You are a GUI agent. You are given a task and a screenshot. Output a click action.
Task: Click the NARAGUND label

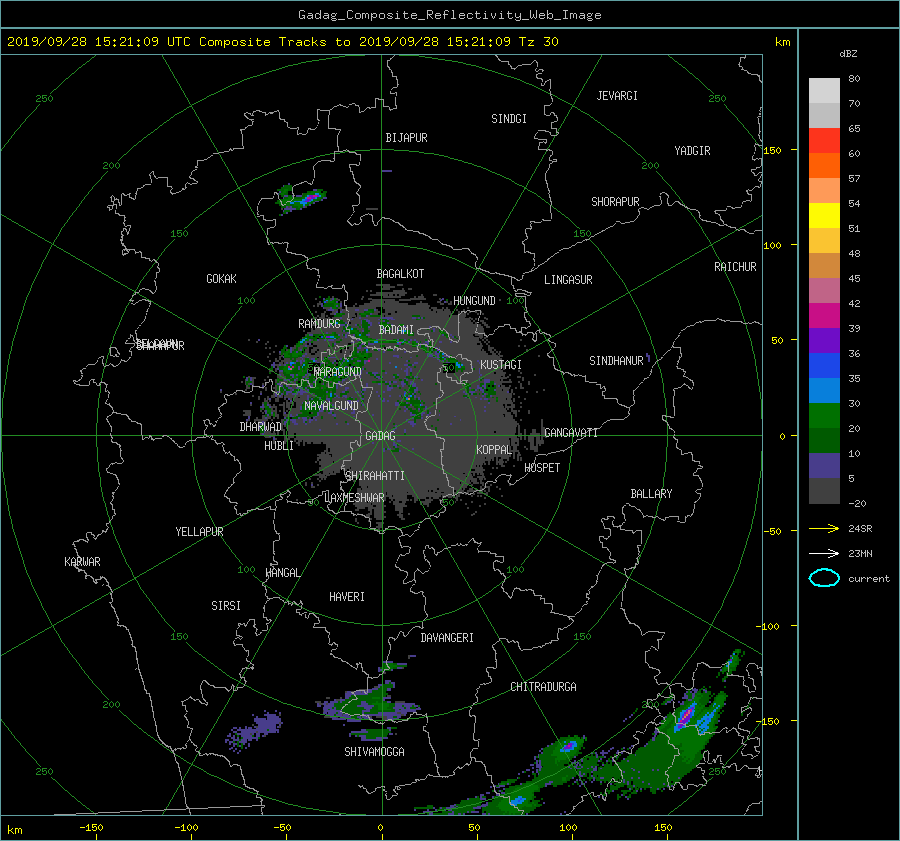click(x=338, y=372)
